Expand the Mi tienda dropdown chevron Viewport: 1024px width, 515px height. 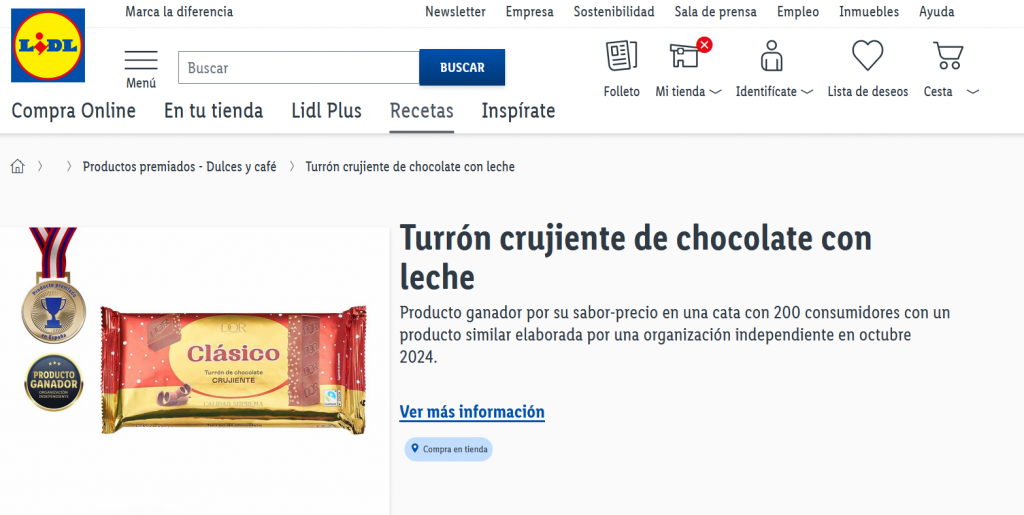coord(715,92)
